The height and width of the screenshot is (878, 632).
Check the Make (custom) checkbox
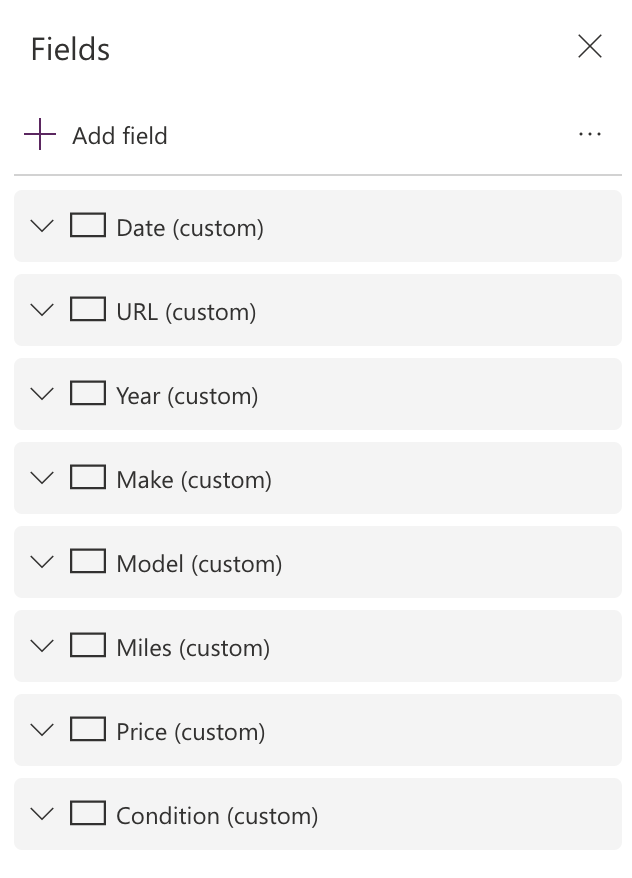(x=88, y=477)
